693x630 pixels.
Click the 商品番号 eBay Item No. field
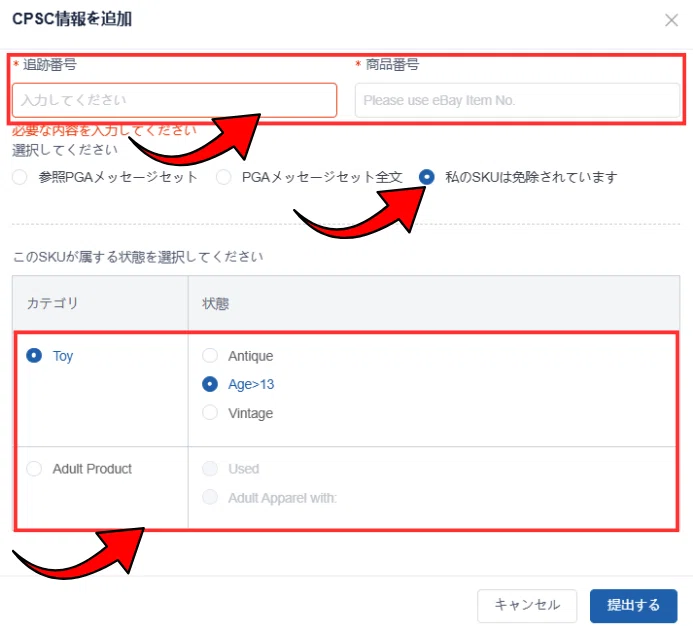[517, 100]
